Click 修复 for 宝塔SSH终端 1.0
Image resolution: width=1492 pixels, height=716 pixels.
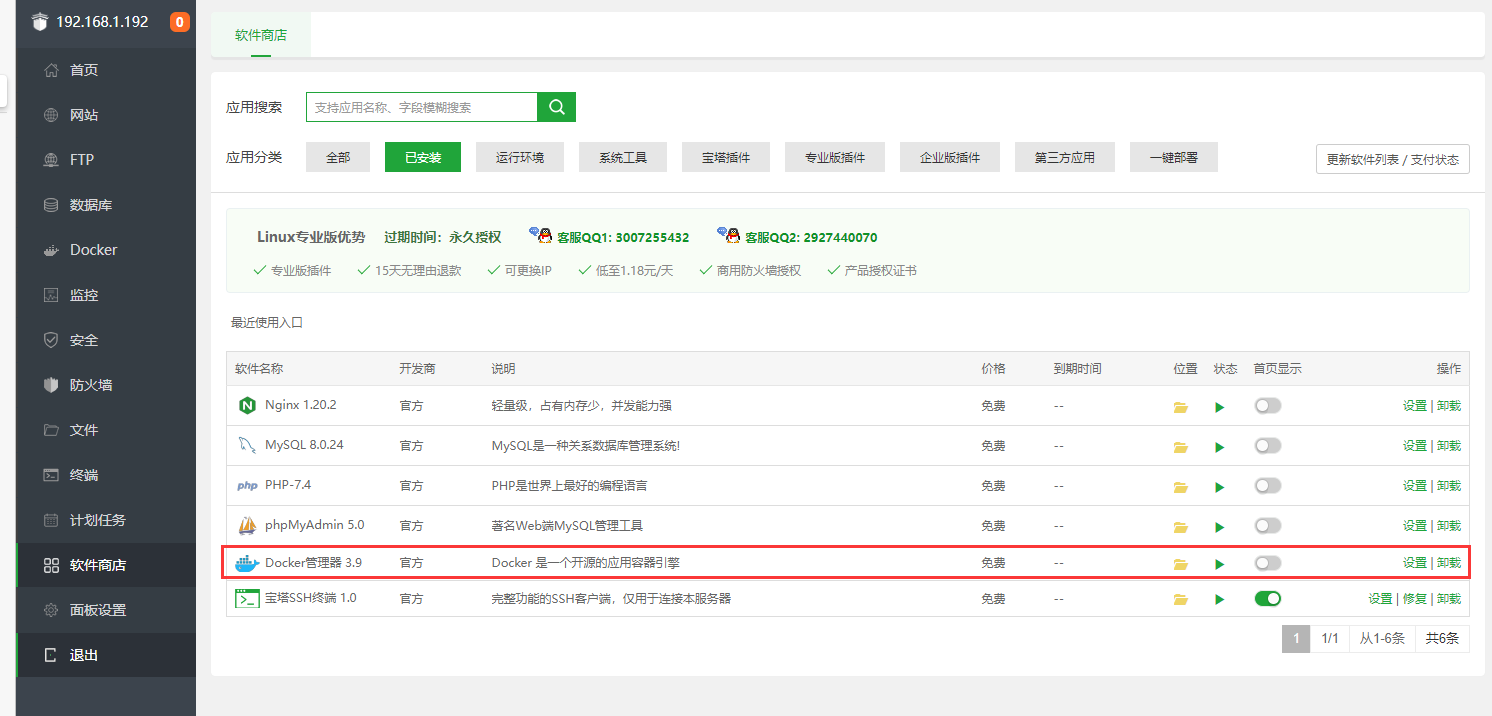(1415, 598)
